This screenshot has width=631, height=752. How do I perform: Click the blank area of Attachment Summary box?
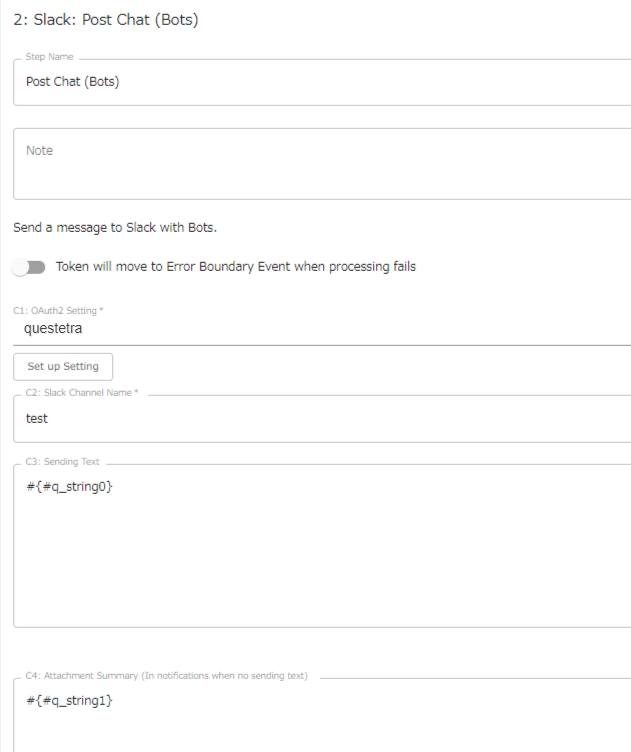click(320, 728)
